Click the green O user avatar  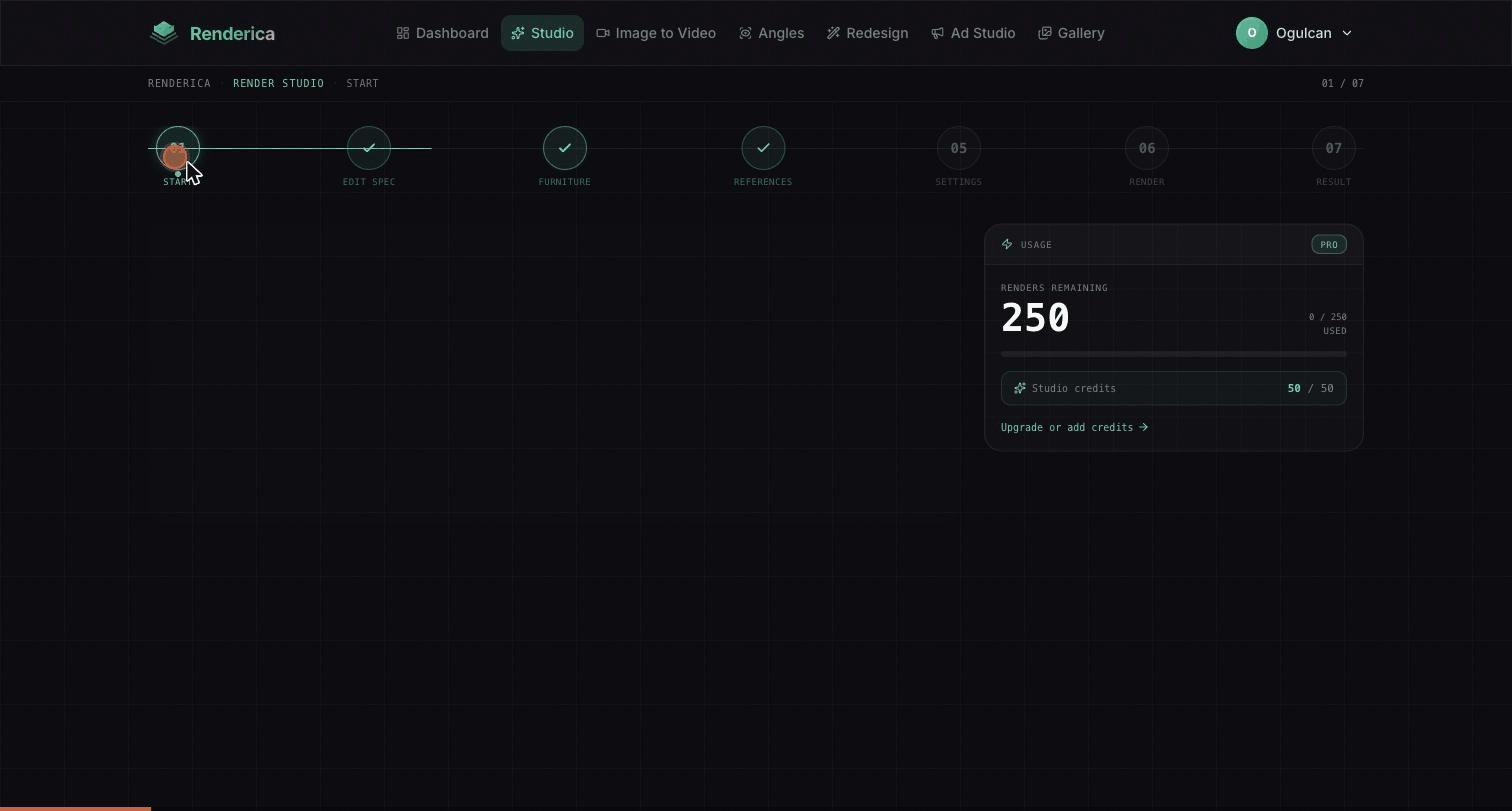click(1252, 33)
